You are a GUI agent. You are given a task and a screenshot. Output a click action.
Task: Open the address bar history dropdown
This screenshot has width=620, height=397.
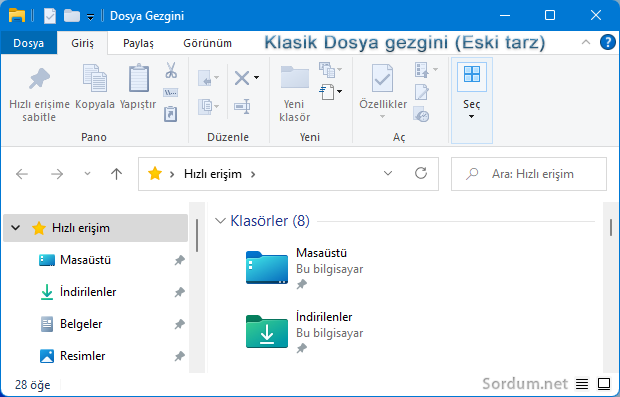pos(388,173)
